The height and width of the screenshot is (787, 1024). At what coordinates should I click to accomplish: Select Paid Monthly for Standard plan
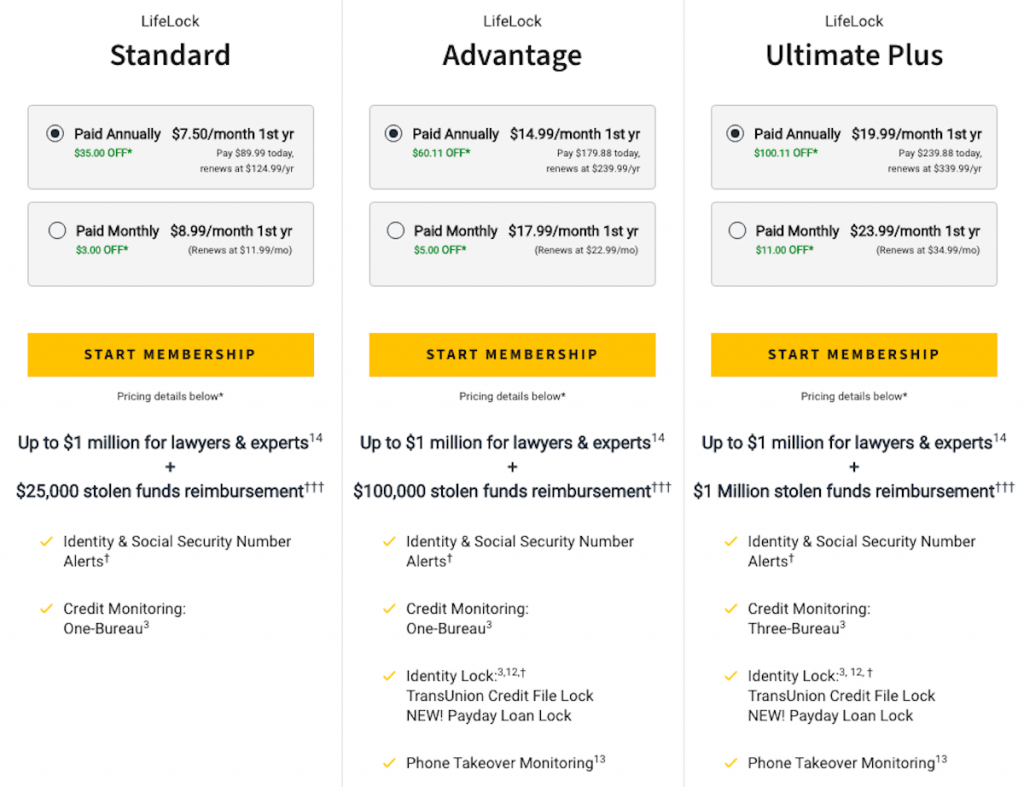coord(57,231)
